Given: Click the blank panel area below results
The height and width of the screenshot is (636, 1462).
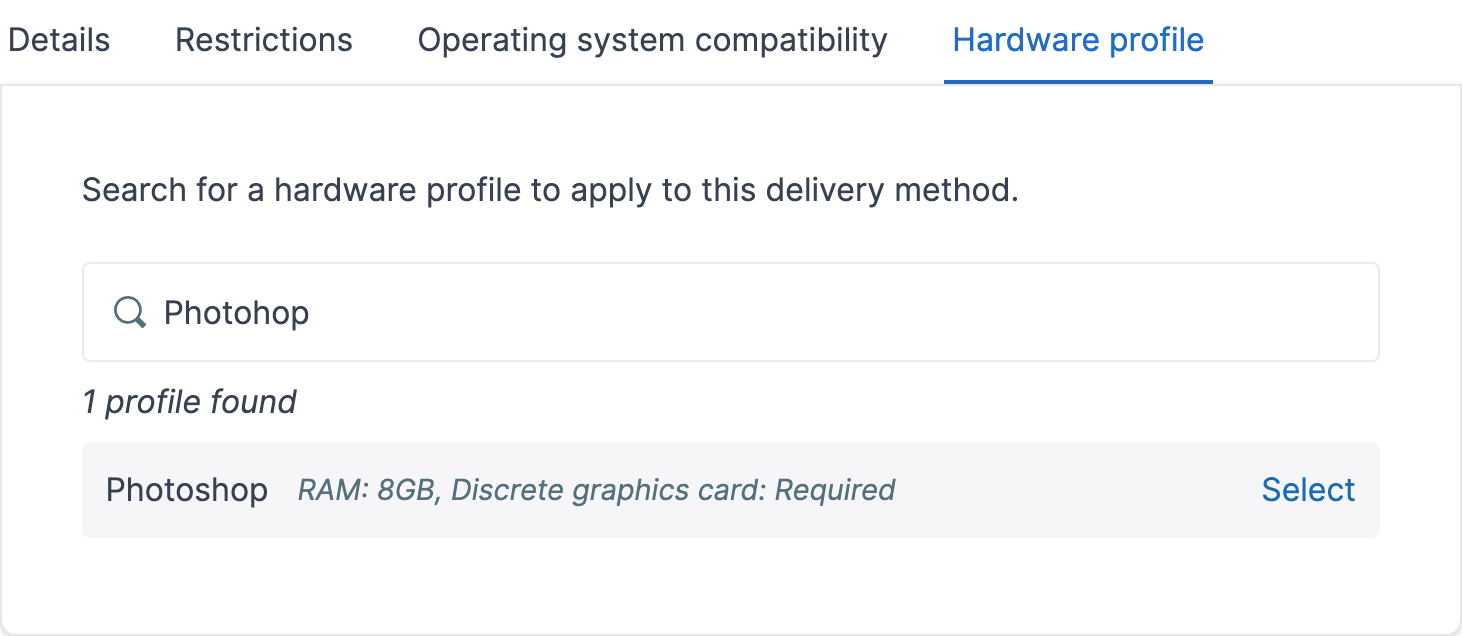Looking at the screenshot, I should [730, 585].
